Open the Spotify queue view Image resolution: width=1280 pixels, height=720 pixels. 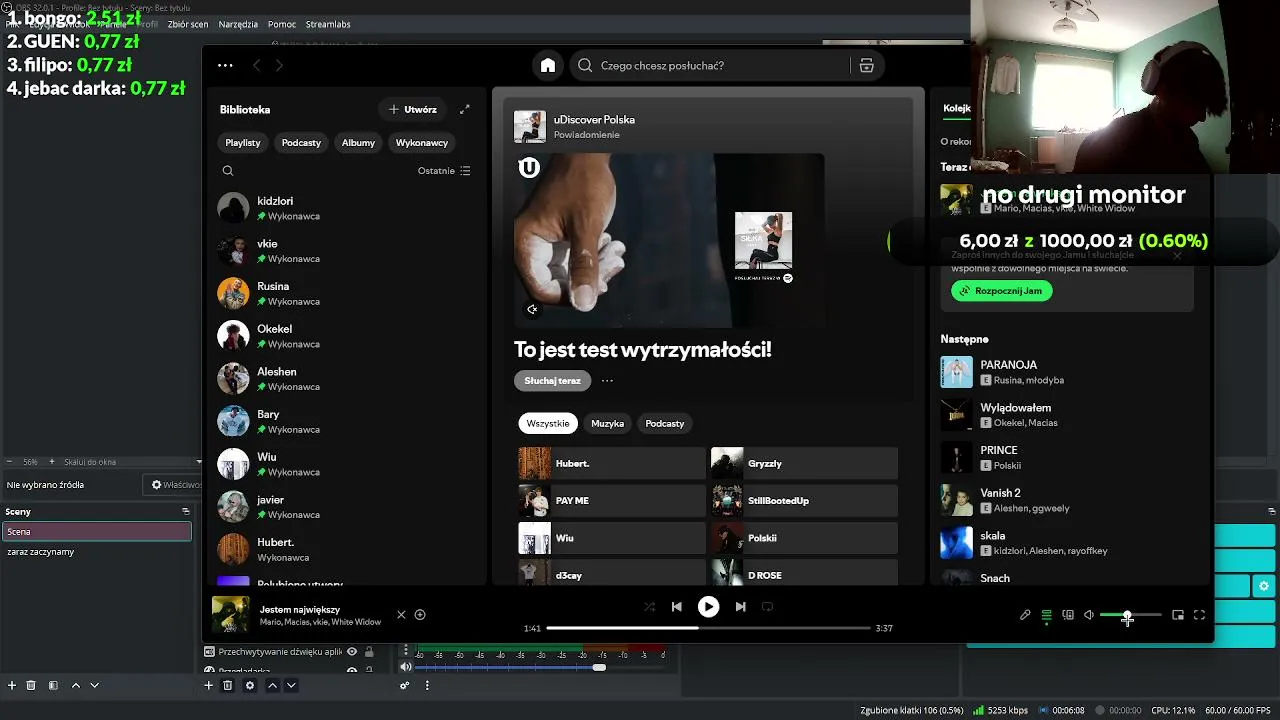pos(1046,615)
